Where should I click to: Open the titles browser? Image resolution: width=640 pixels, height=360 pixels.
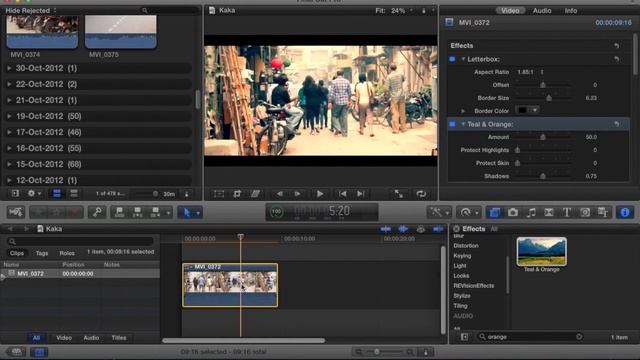click(x=567, y=212)
